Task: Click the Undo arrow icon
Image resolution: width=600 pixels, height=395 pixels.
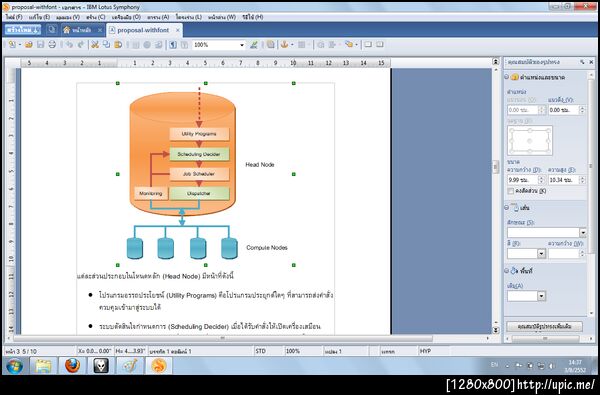Action: (x=69, y=45)
